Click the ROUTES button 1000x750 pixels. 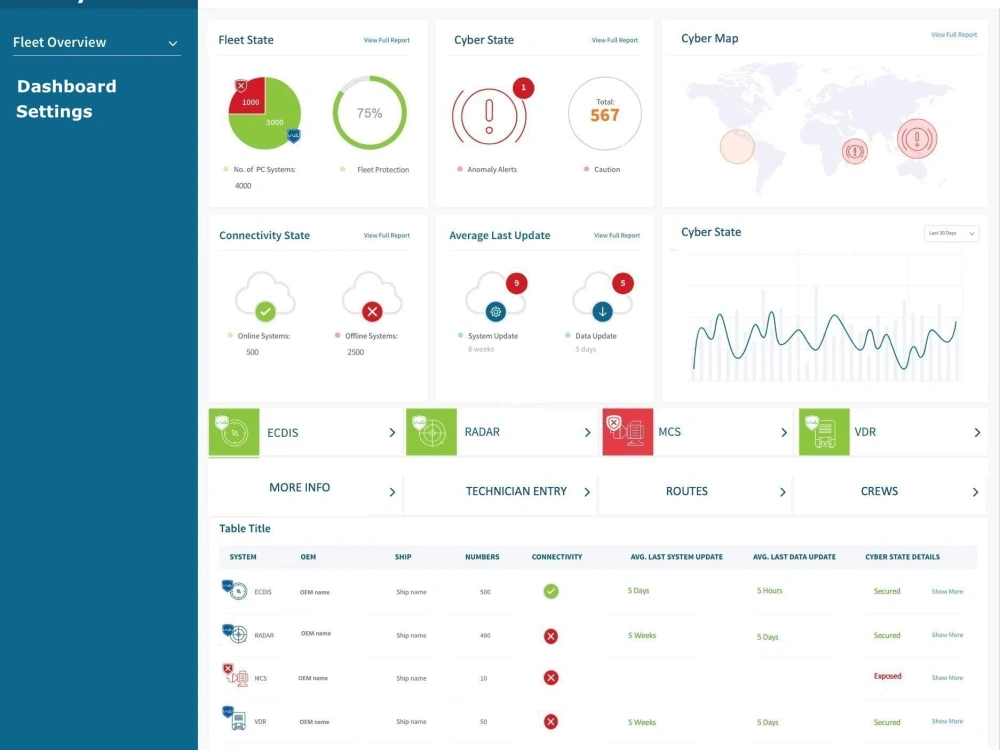click(687, 491)
